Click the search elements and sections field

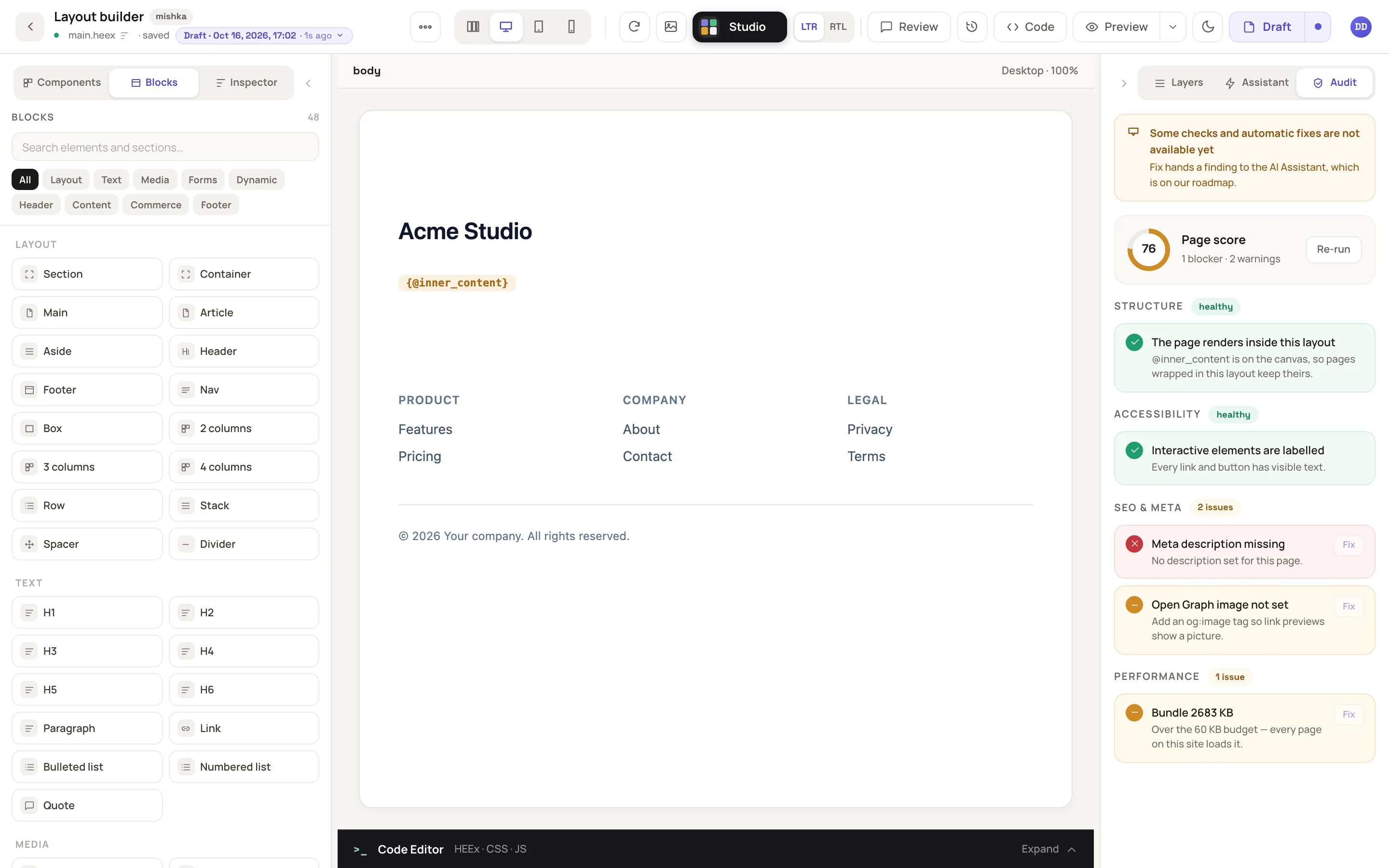point(165,147)
